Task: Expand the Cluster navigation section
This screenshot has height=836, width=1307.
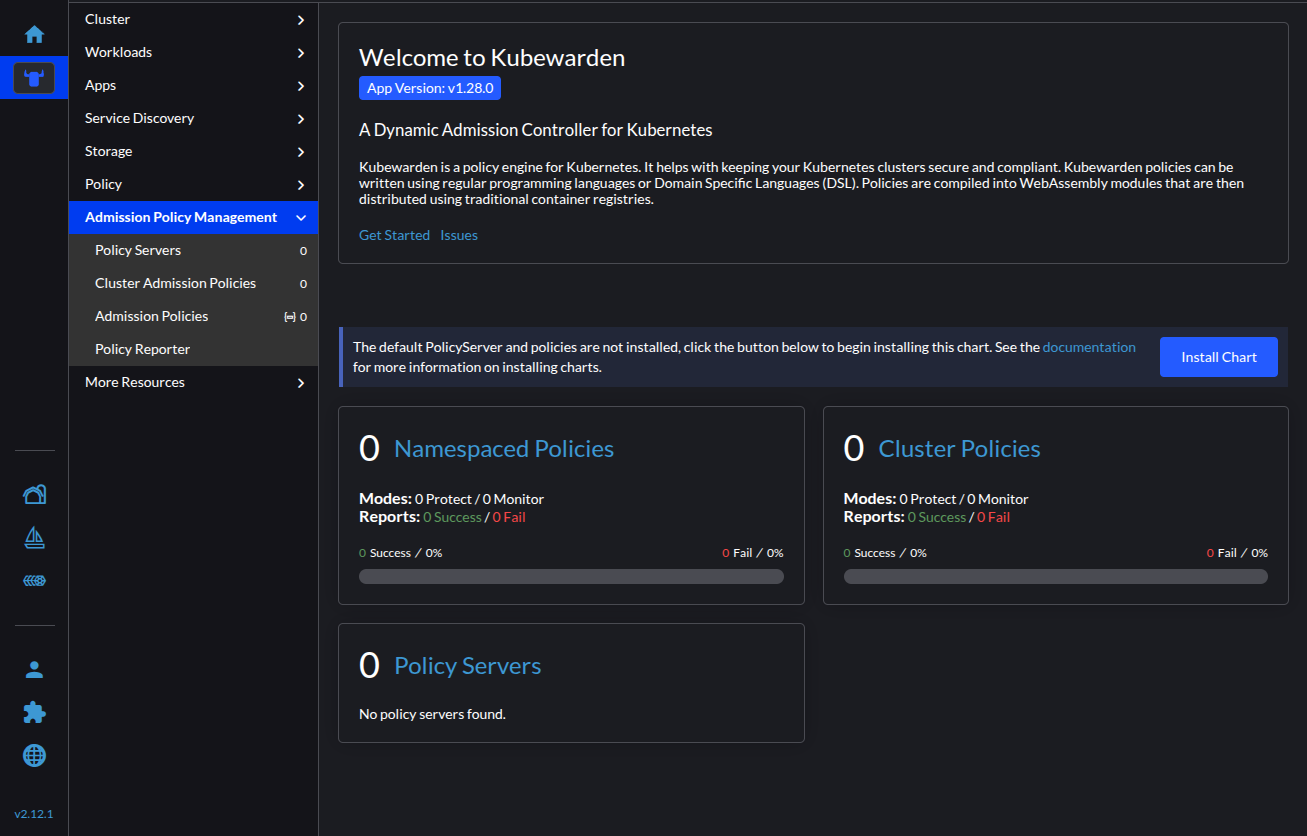Action: click(x=193, y=18)
